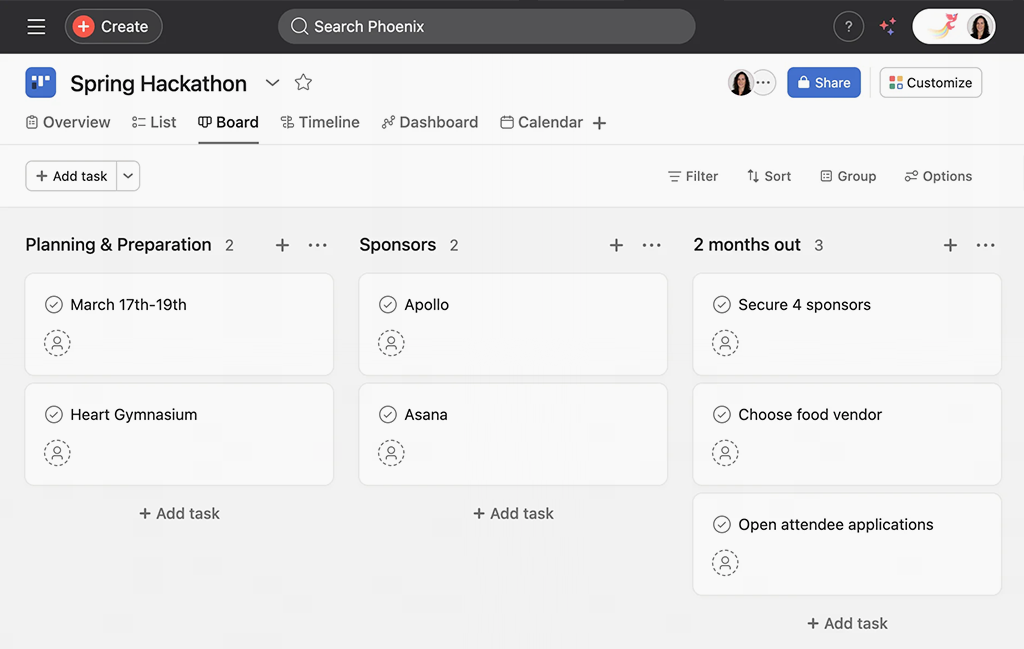1024x649 pixels.
Task: Click Add task below Open attendee applications
Action: (x=847, y=624)
